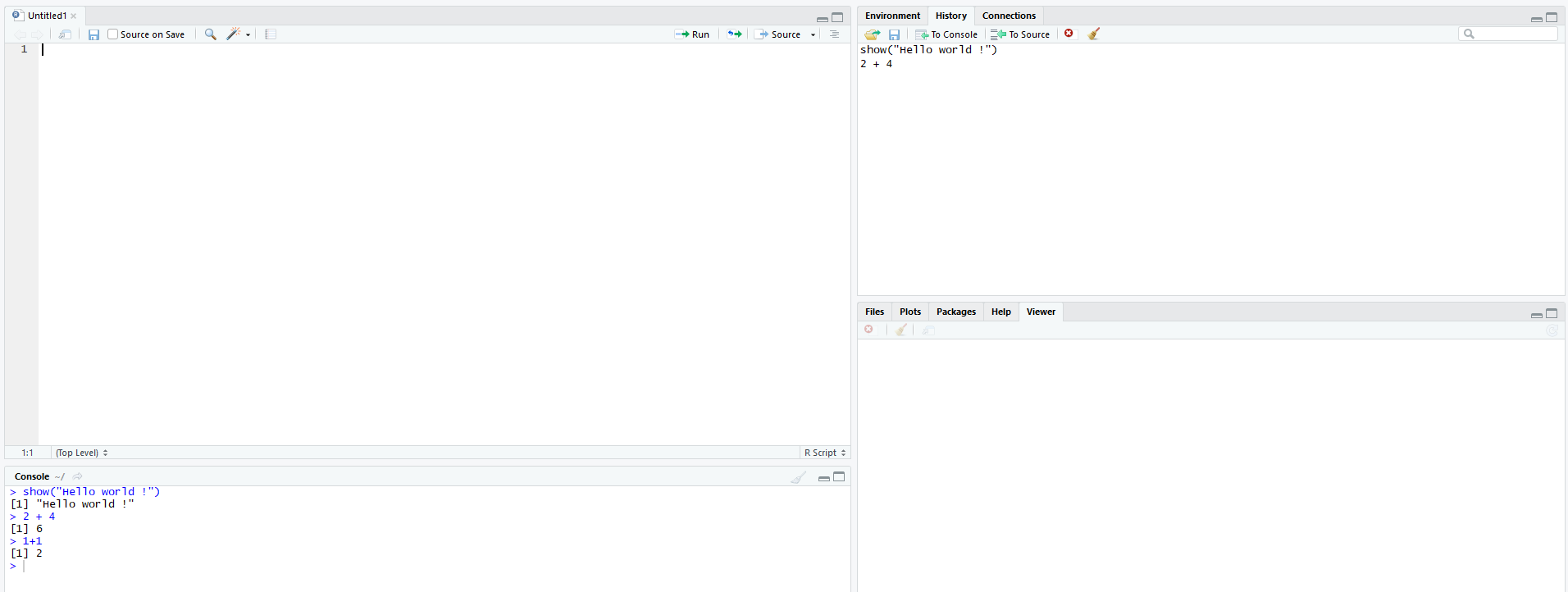Screen dimensions: 1568x592
Task: Click the history search input field
Action: (1514, 34)
